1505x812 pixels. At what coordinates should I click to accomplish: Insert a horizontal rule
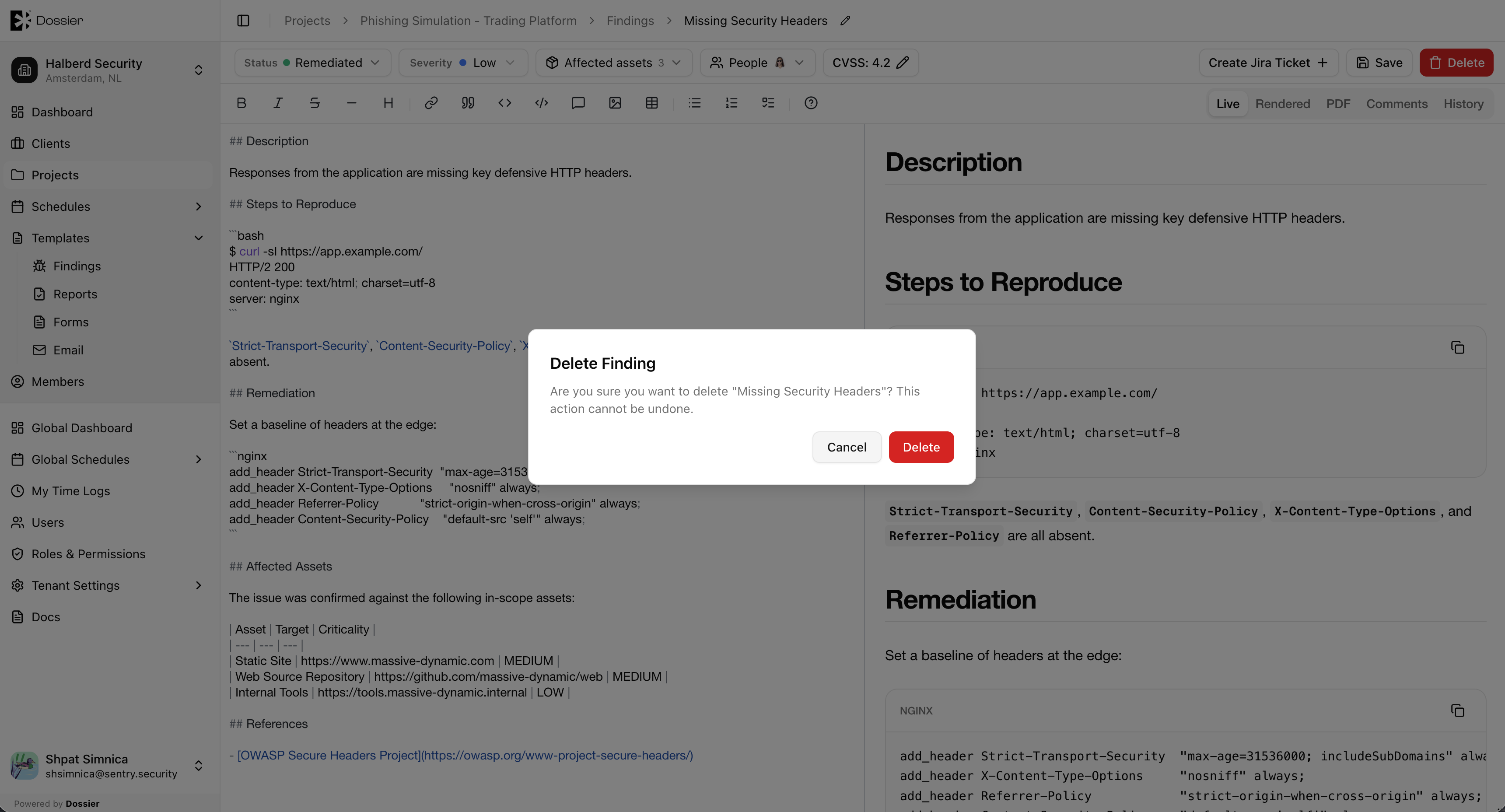352,103
